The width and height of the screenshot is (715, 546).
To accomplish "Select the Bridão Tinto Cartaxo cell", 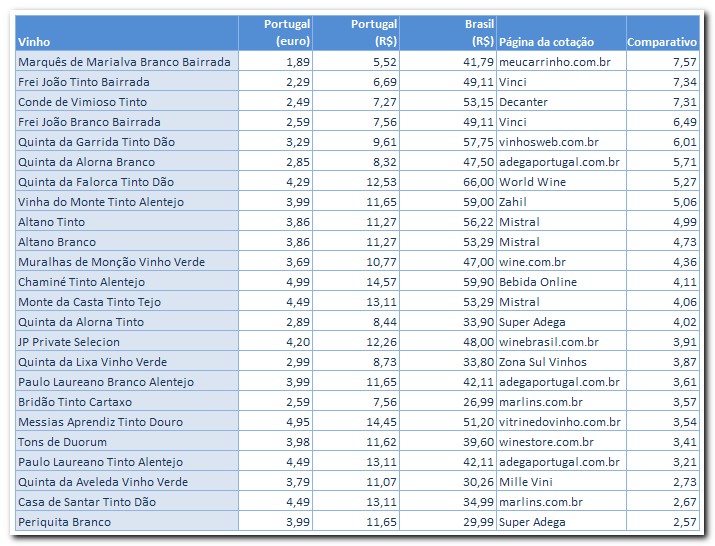I will coord(127,401).
